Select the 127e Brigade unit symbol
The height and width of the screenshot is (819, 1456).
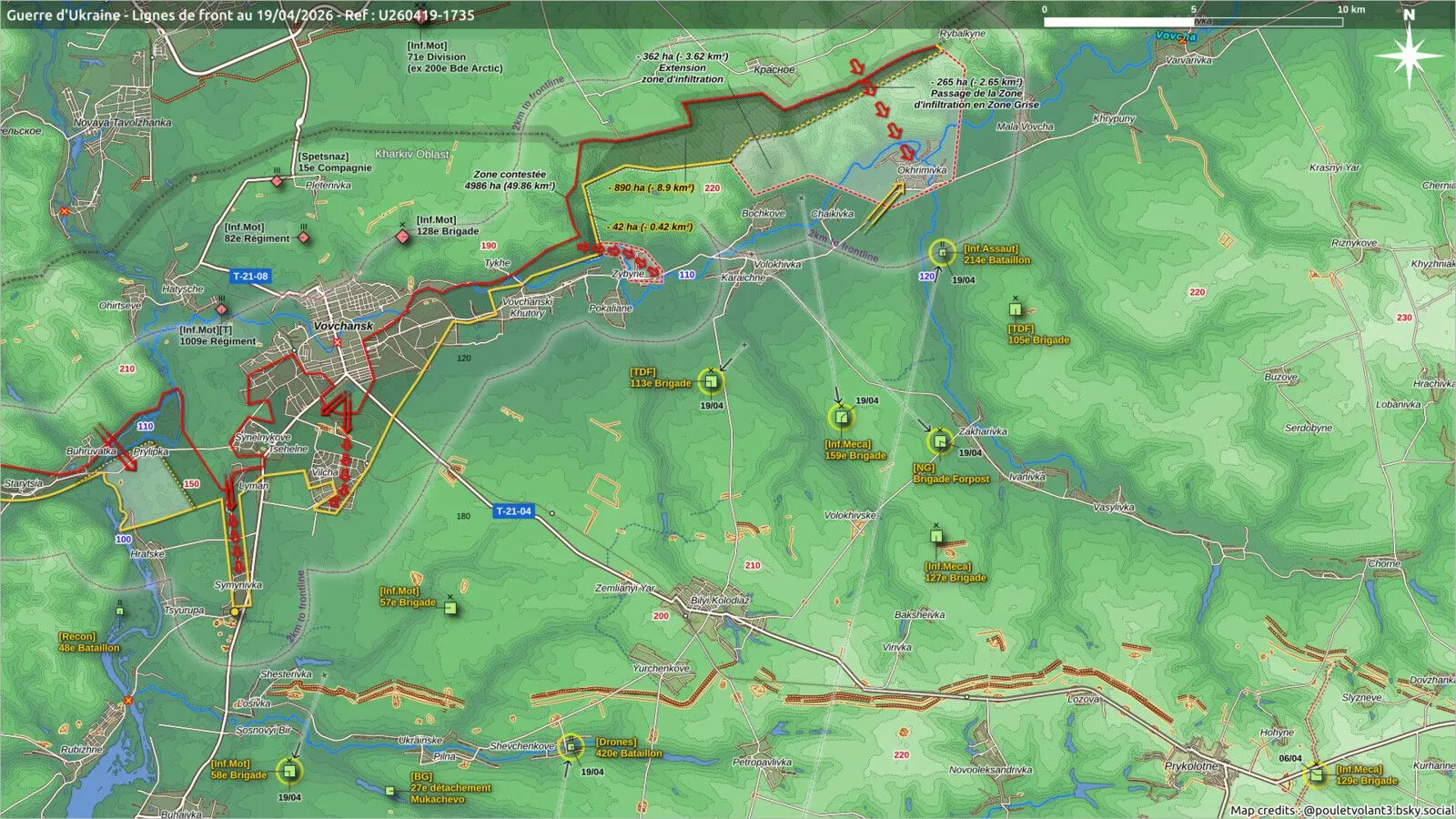[936, 536]
